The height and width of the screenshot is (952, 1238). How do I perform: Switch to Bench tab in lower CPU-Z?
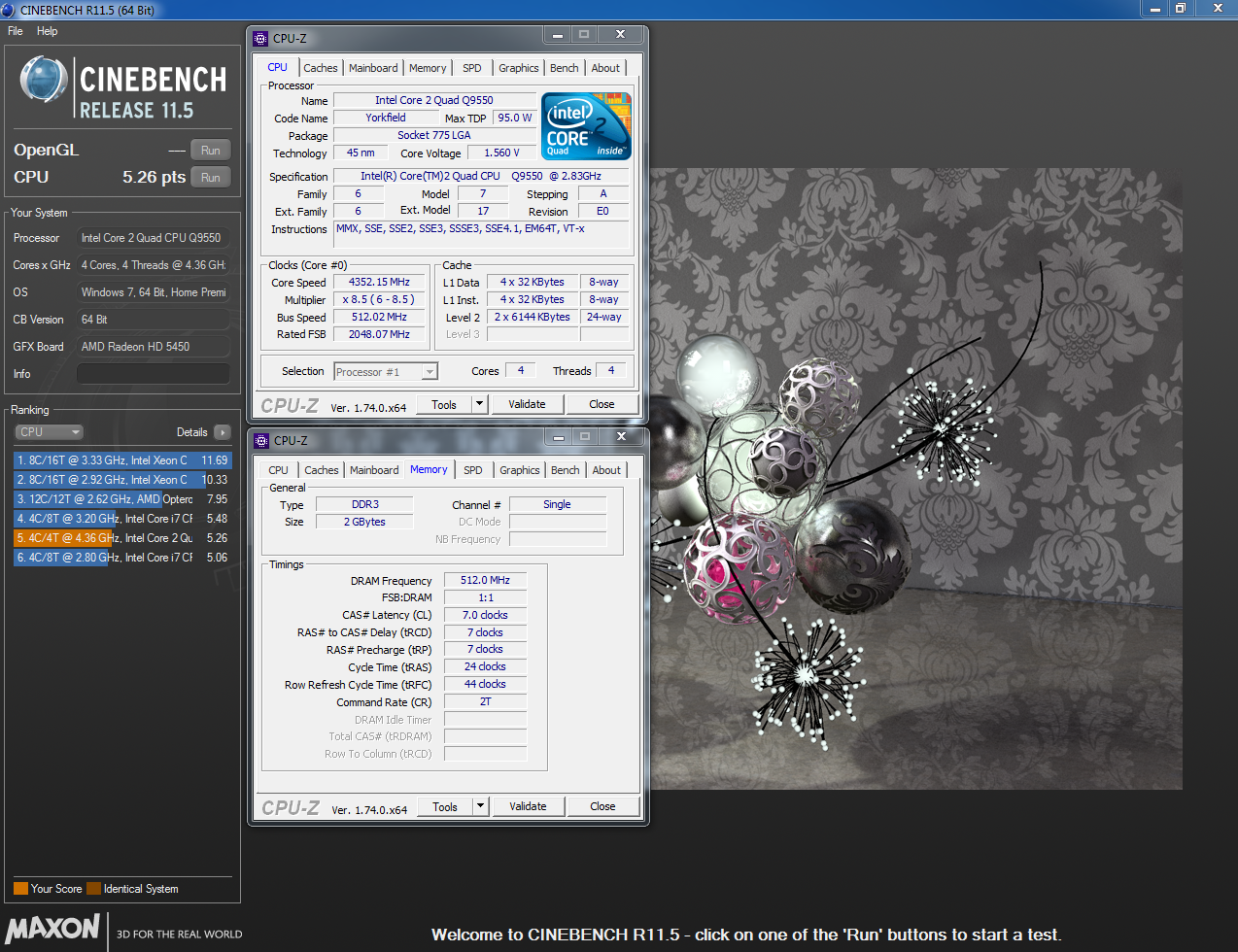(x=566, y=470)
